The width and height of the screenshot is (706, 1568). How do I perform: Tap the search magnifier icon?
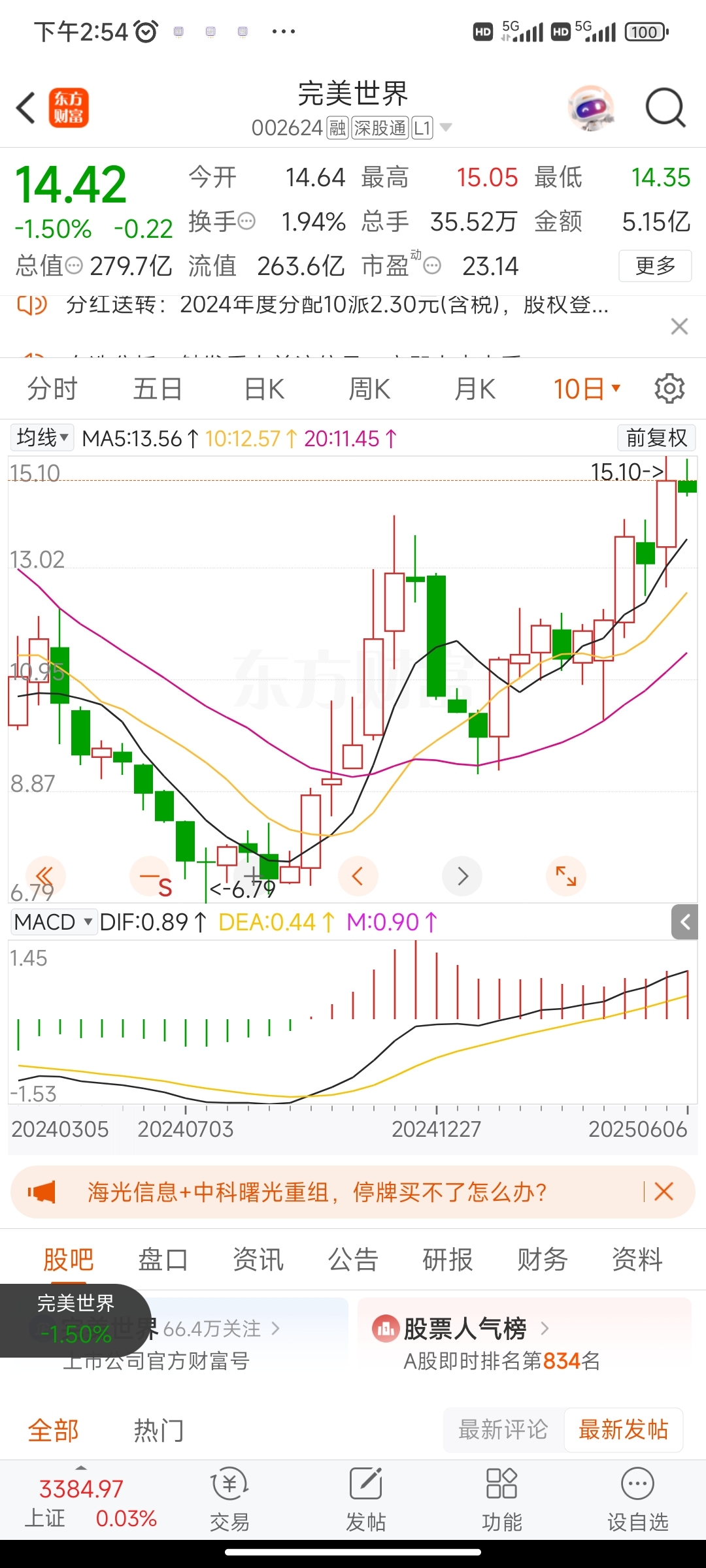(665, 108)
